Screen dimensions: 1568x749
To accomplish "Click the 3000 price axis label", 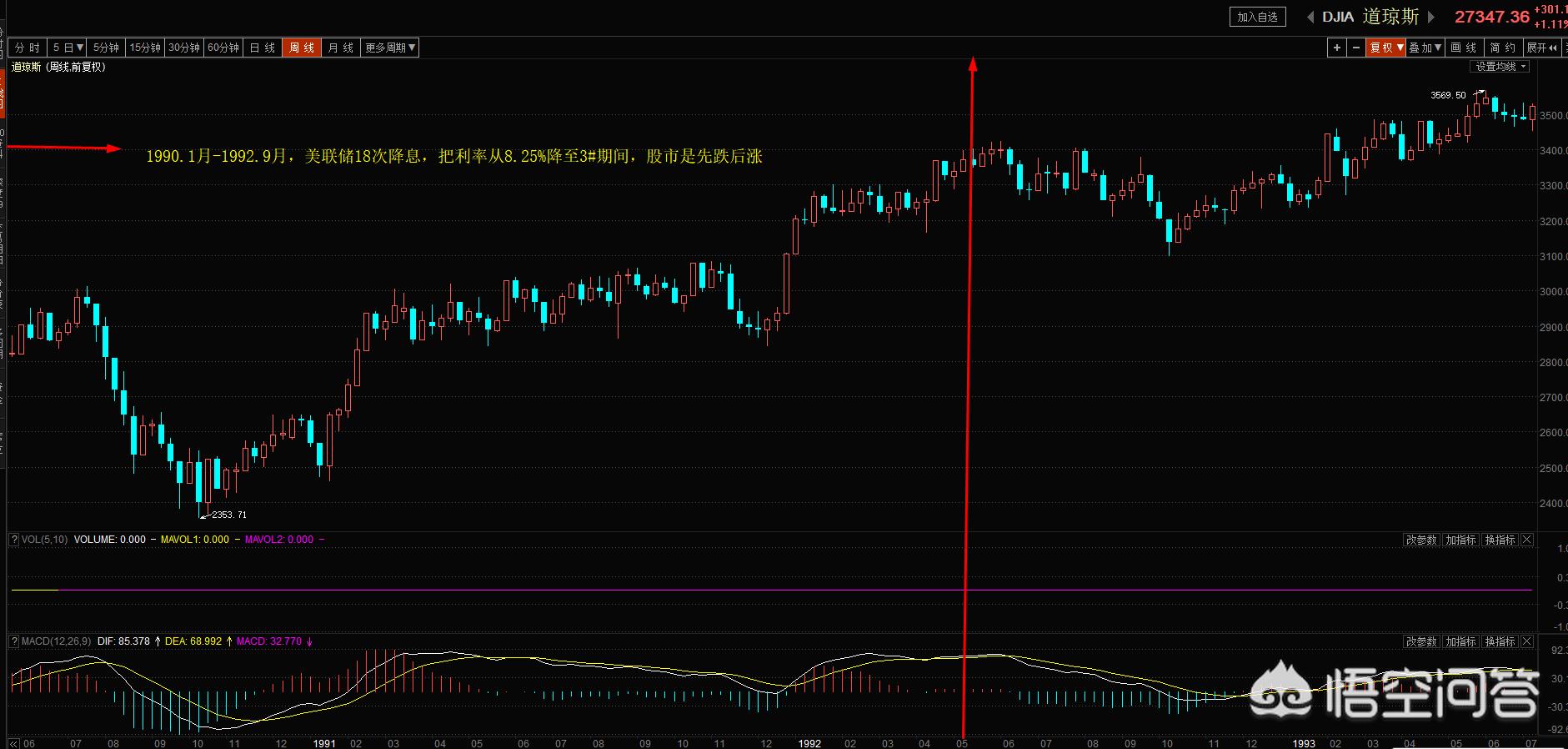I will tap(1554, 292).
